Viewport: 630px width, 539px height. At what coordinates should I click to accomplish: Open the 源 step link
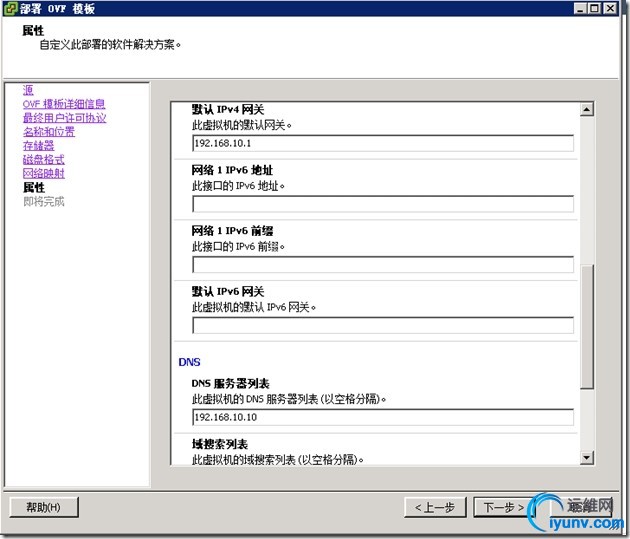(28, 90)
